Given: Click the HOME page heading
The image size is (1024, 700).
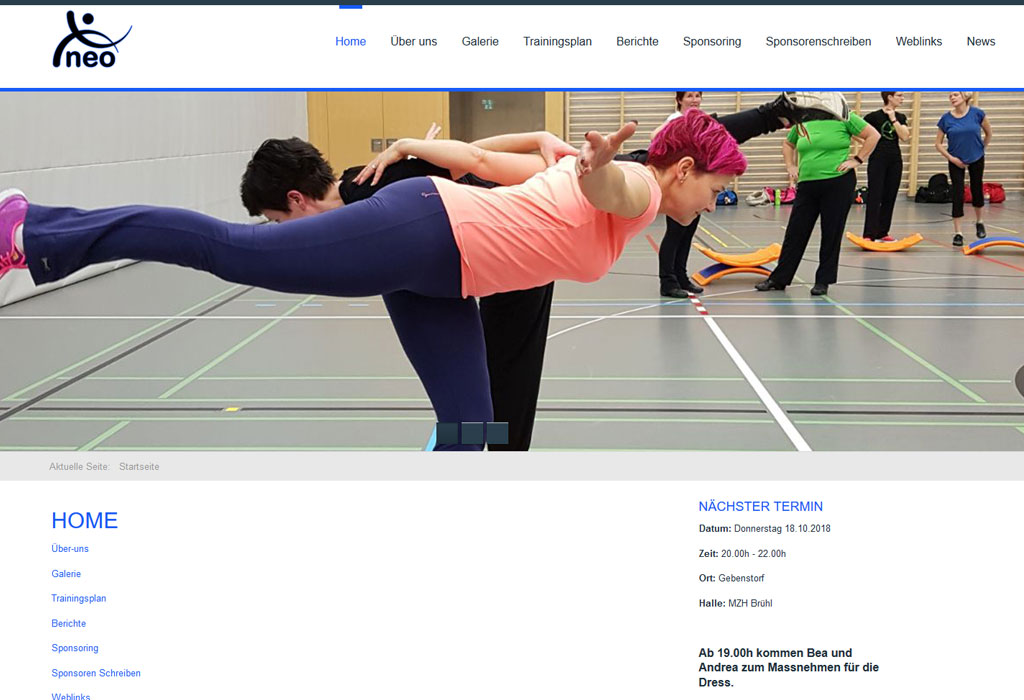Looking at the screenshot, I should [85, 520].
